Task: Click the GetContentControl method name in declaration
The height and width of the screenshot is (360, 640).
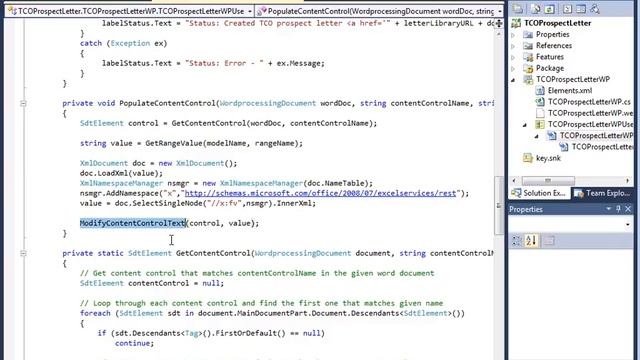Action: [x=213, y=253]
